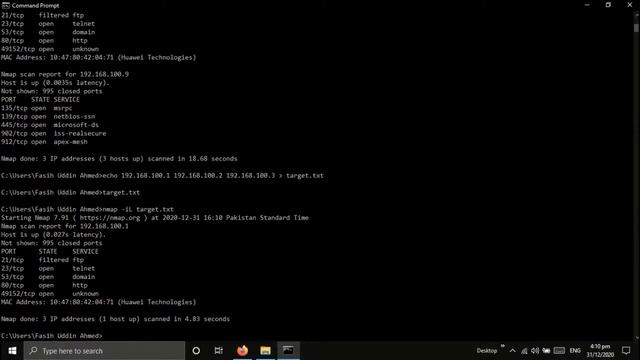The width and height of the screenshot is (640, 360).
Task: Click 'scanned in 4.83 seconds' line
Action: point(115,319)
